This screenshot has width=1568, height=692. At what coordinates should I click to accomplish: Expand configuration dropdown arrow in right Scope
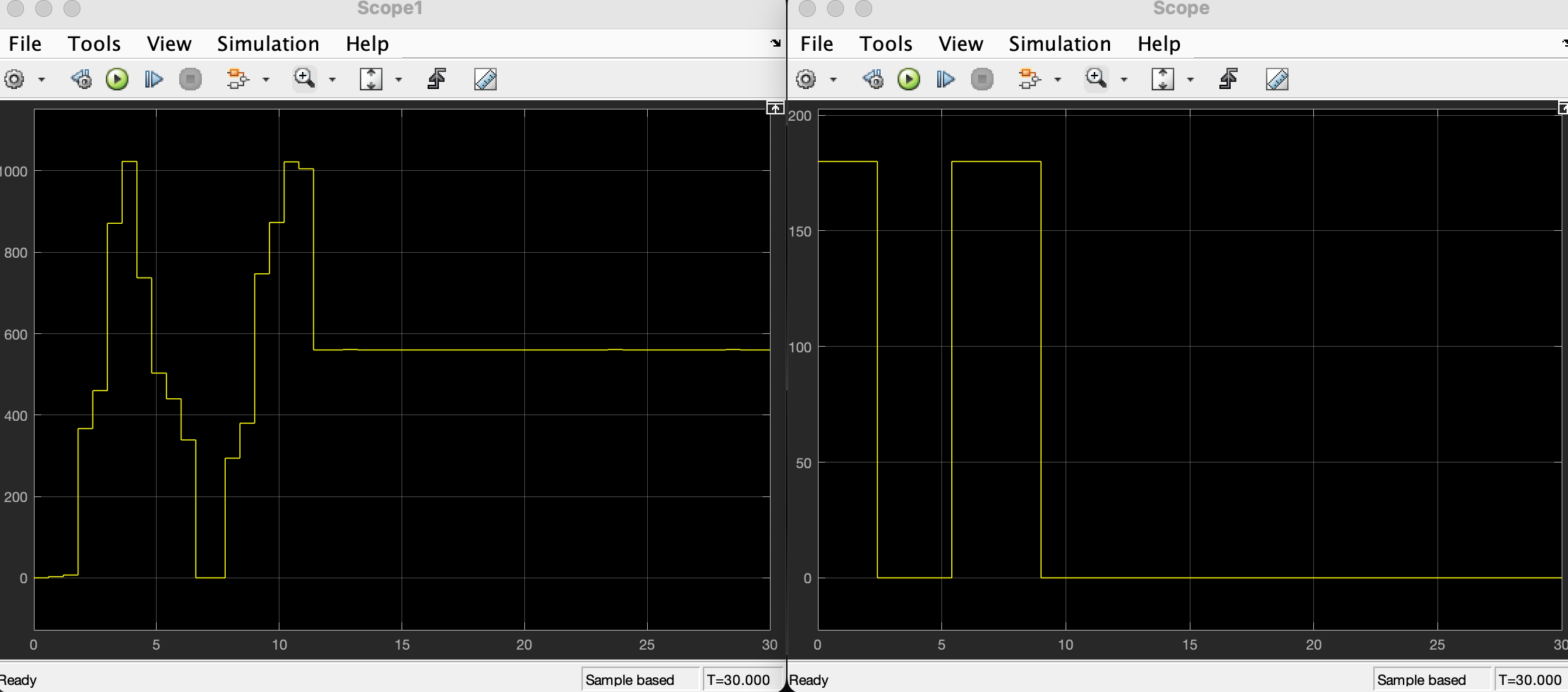[x=833, y=80]
